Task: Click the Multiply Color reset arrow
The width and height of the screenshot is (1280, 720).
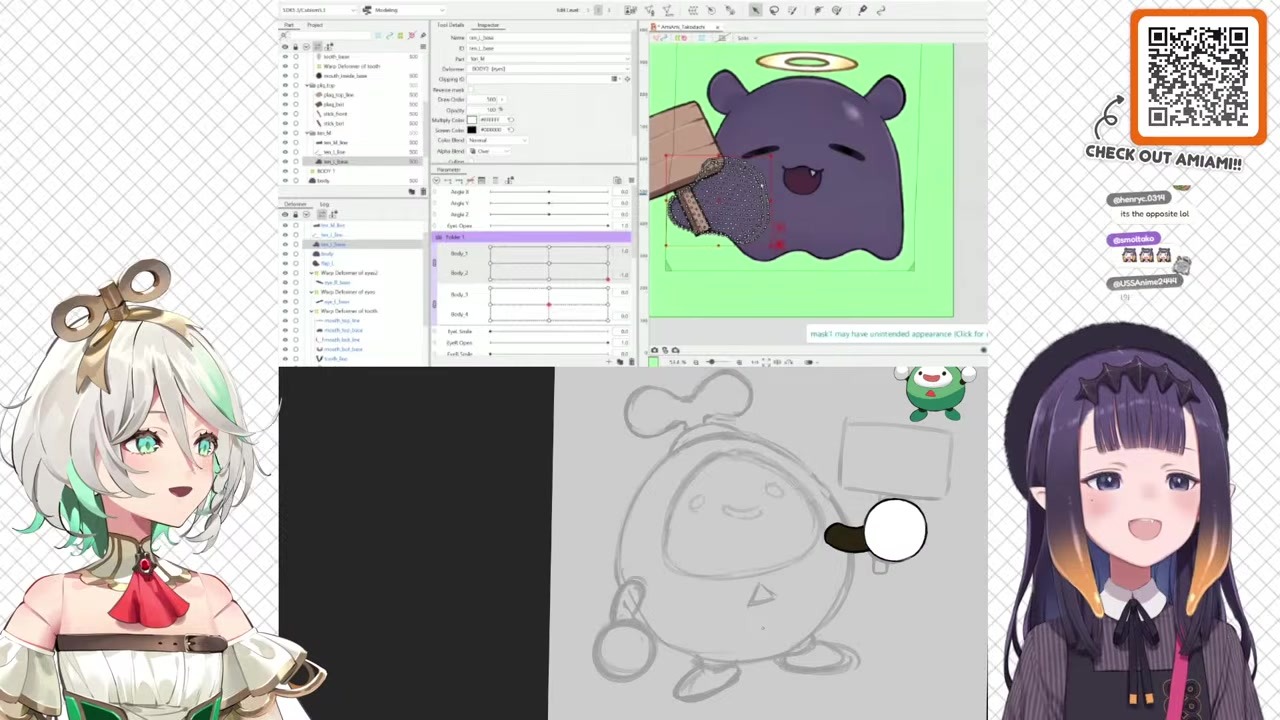Action: point(511,120)
